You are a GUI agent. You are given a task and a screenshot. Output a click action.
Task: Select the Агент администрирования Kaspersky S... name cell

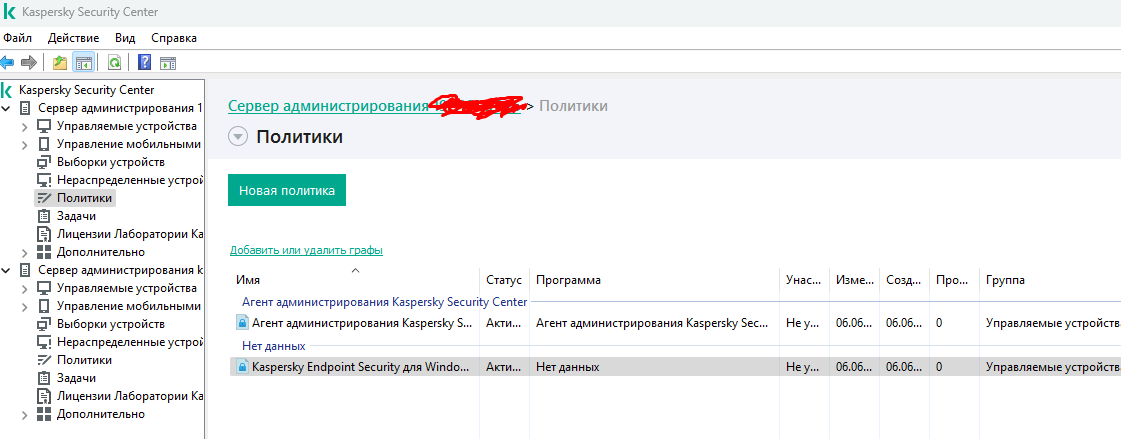tap(362, 322)
